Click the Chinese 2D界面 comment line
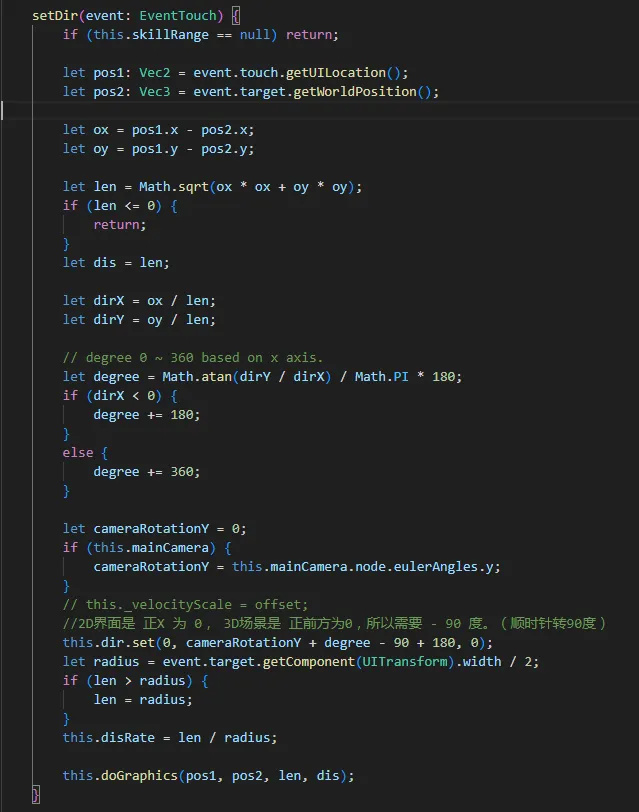 [x=334, y=624]
